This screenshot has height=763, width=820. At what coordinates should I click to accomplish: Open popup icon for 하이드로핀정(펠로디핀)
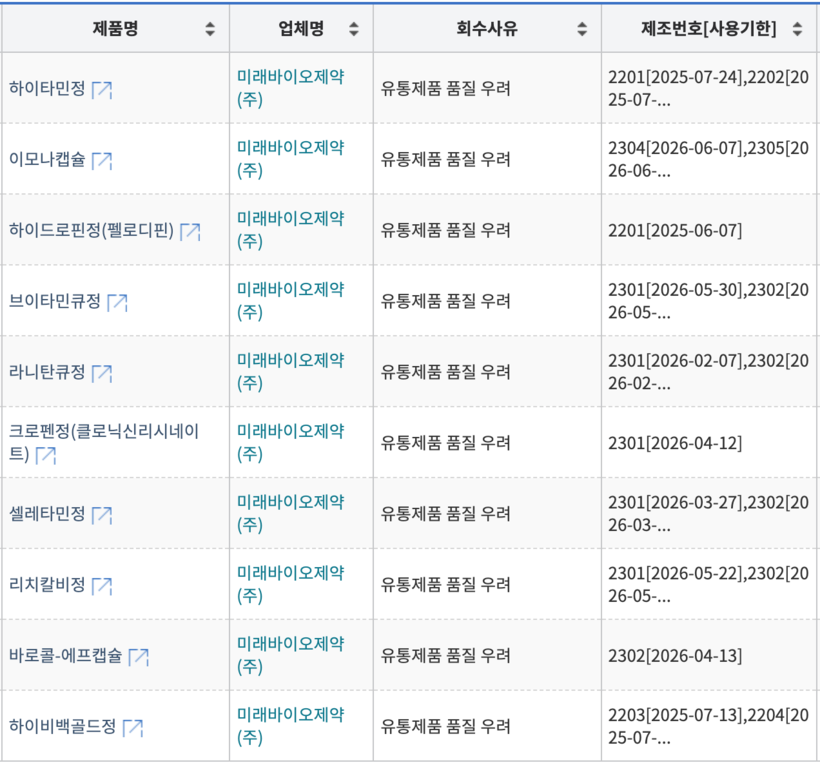pyautogui.click(x=190, y=232)
